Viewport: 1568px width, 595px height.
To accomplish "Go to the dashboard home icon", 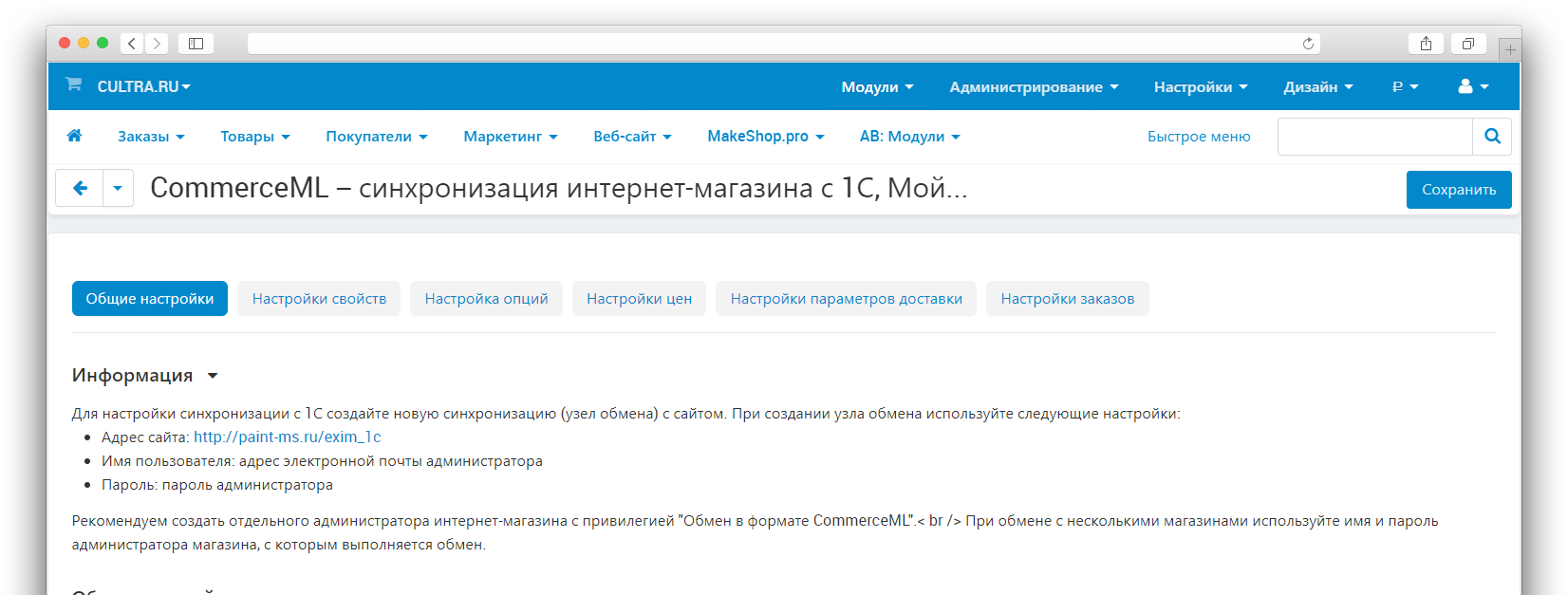I will [74, 136].
